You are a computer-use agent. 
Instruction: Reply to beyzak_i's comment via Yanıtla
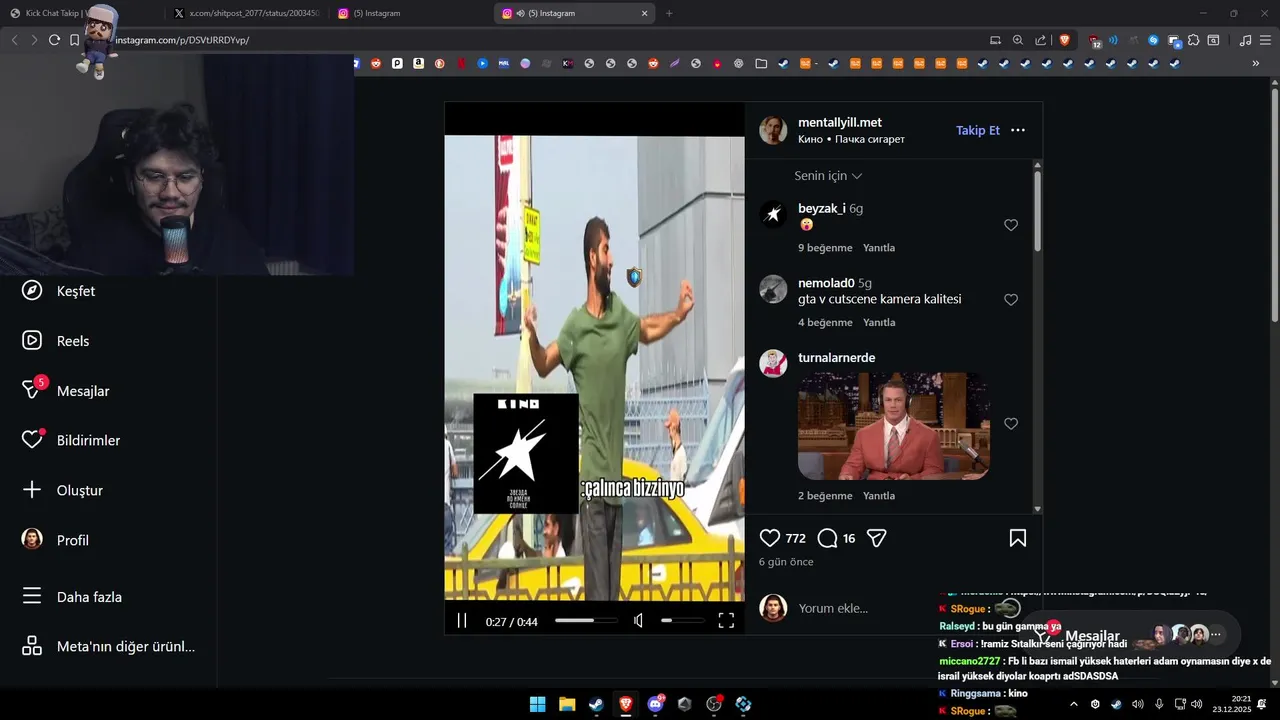(x=879, y=248)
